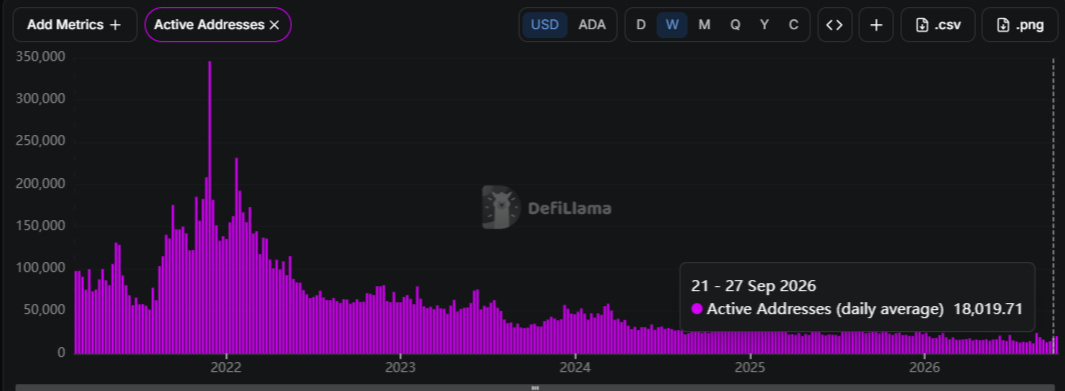Viewport: 1065px width, 391px height.
Task: Click the 2023 x-axis label
Action: click(400, 367)
